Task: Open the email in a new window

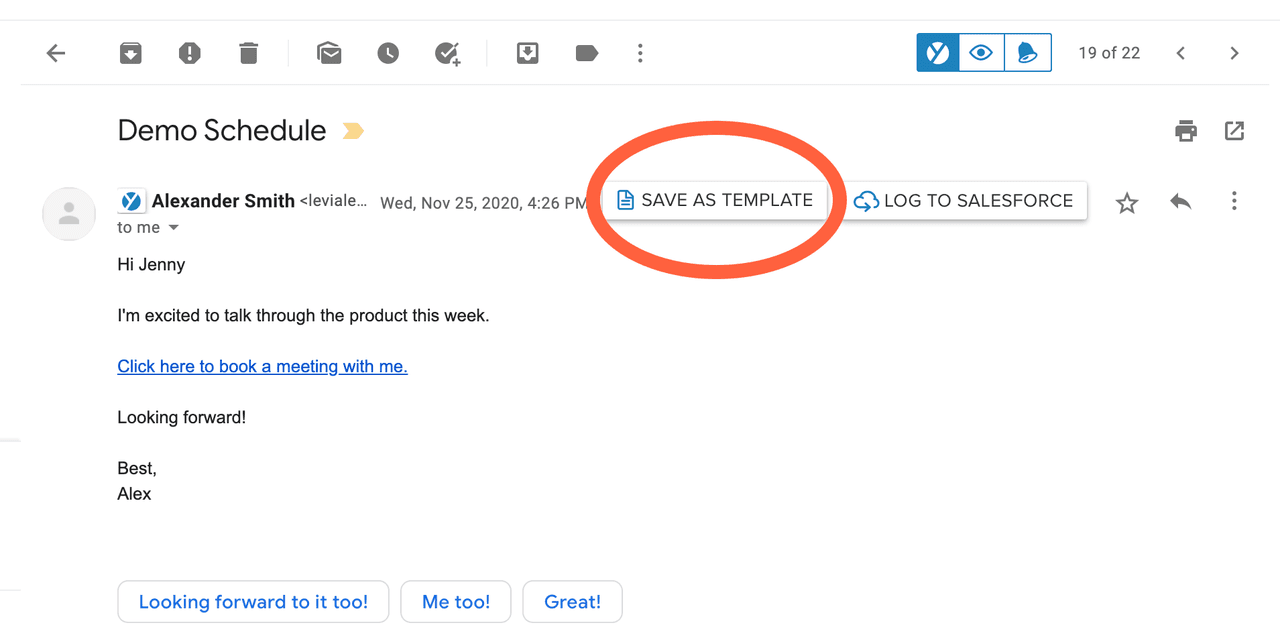Action: click(x=1234, y=130)
